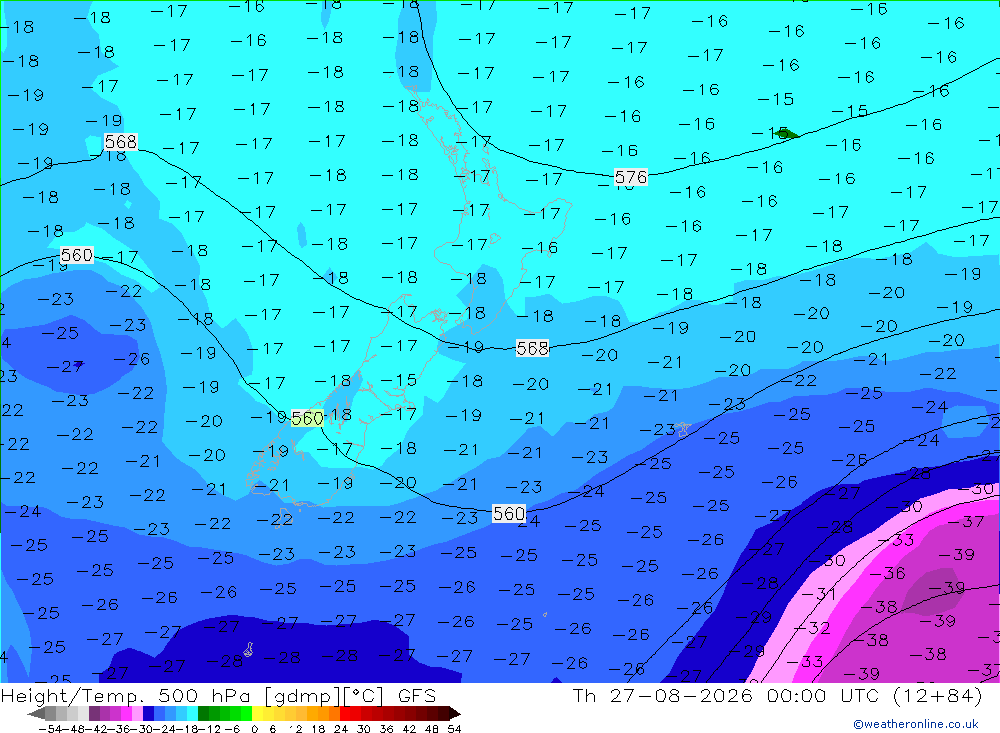Pick the dark purple legend swatch
This screenshot has width=1000, height=733.
coord(94,713)
